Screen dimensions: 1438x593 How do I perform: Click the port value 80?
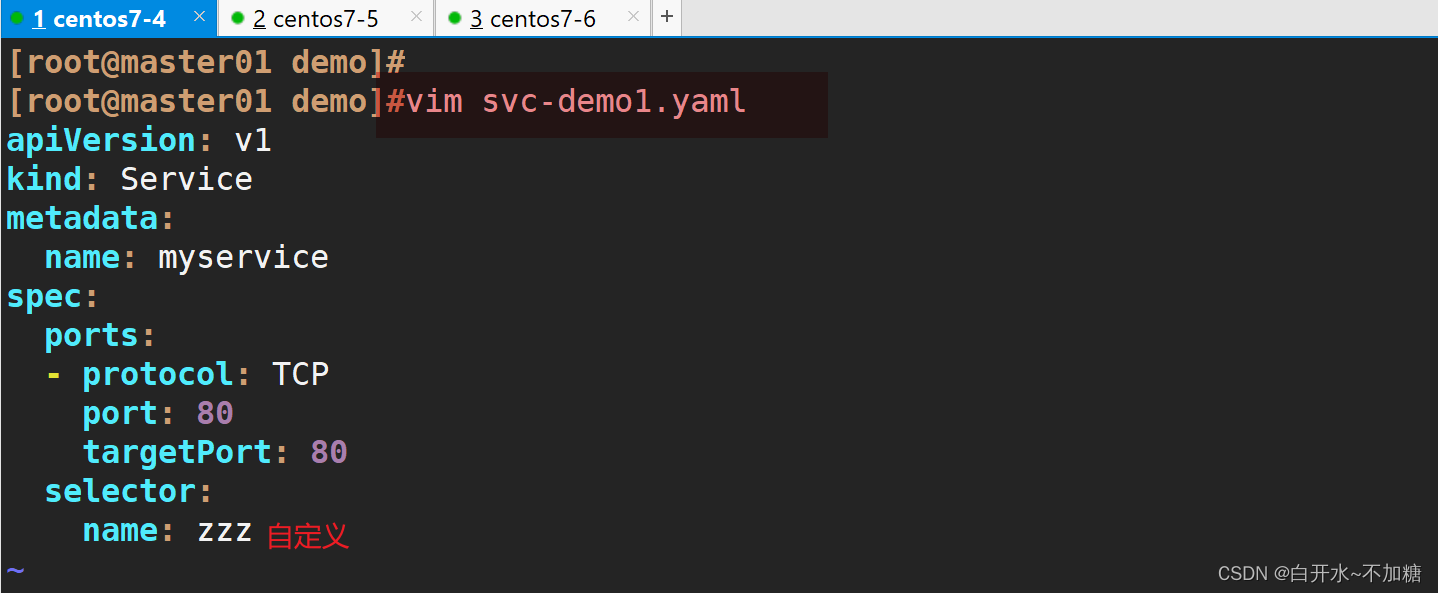[215, 413]
